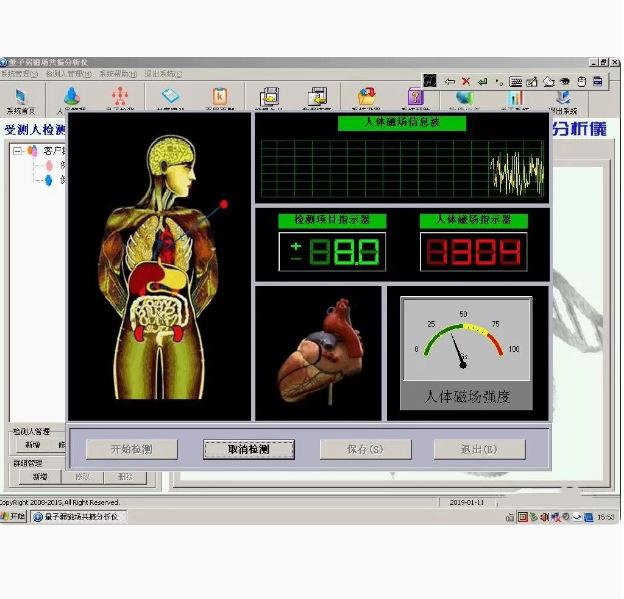The image size is (624, 599).
Task: Select the pink tree item under 客户
Action: tap(49, 165)
